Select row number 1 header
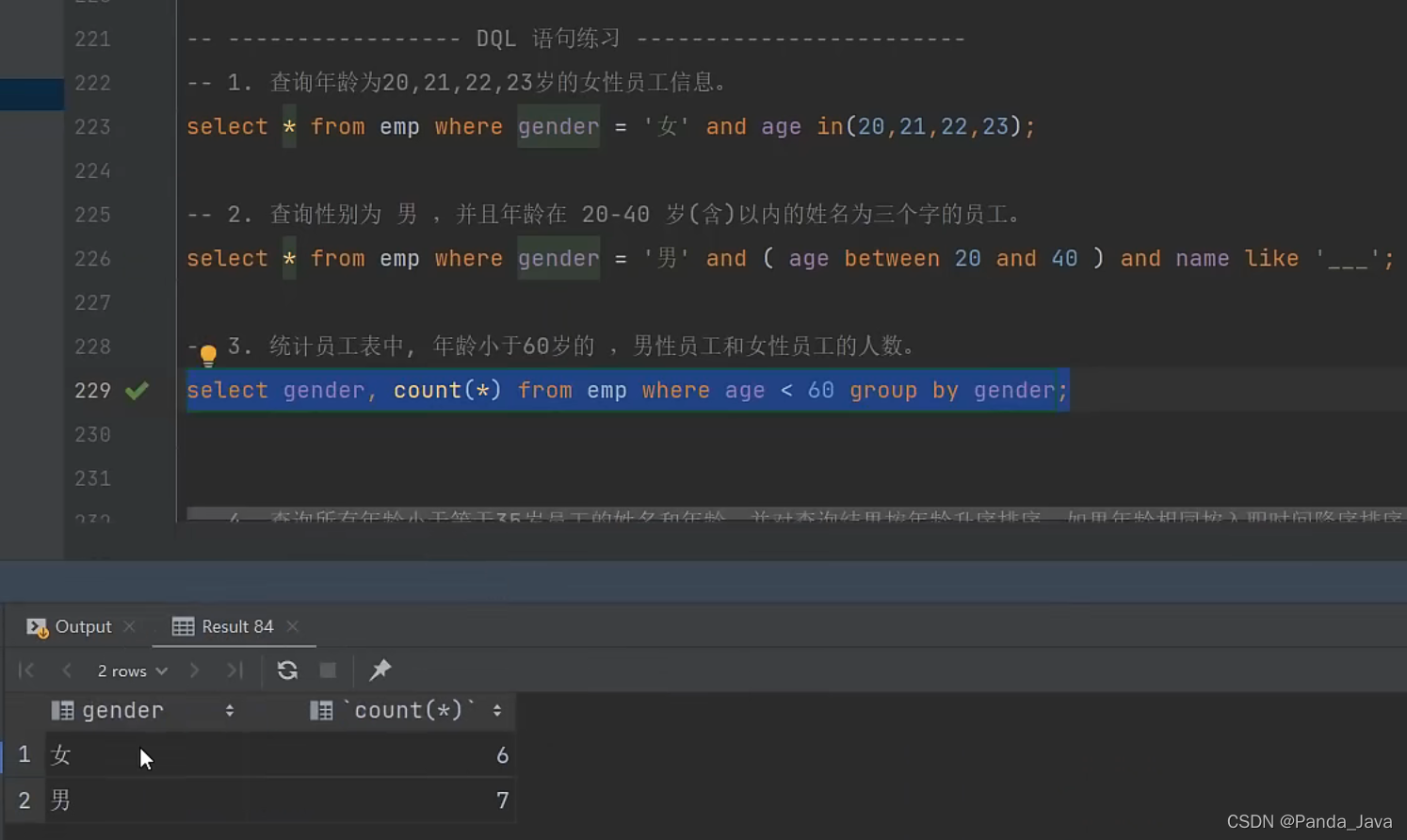Screen dimensions: 1407x840 pyautogui.click(x=24, y=755)
